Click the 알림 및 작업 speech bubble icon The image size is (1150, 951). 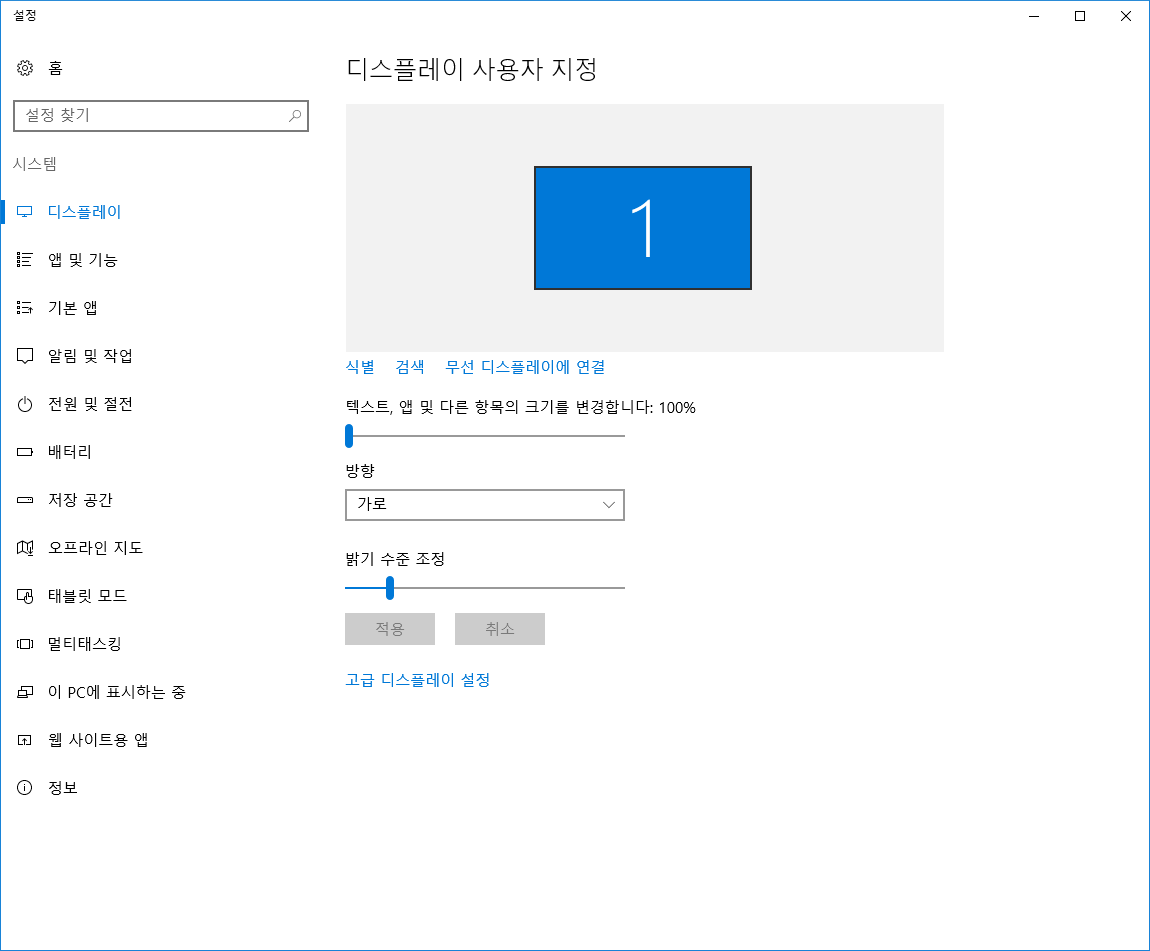point(25,356)
